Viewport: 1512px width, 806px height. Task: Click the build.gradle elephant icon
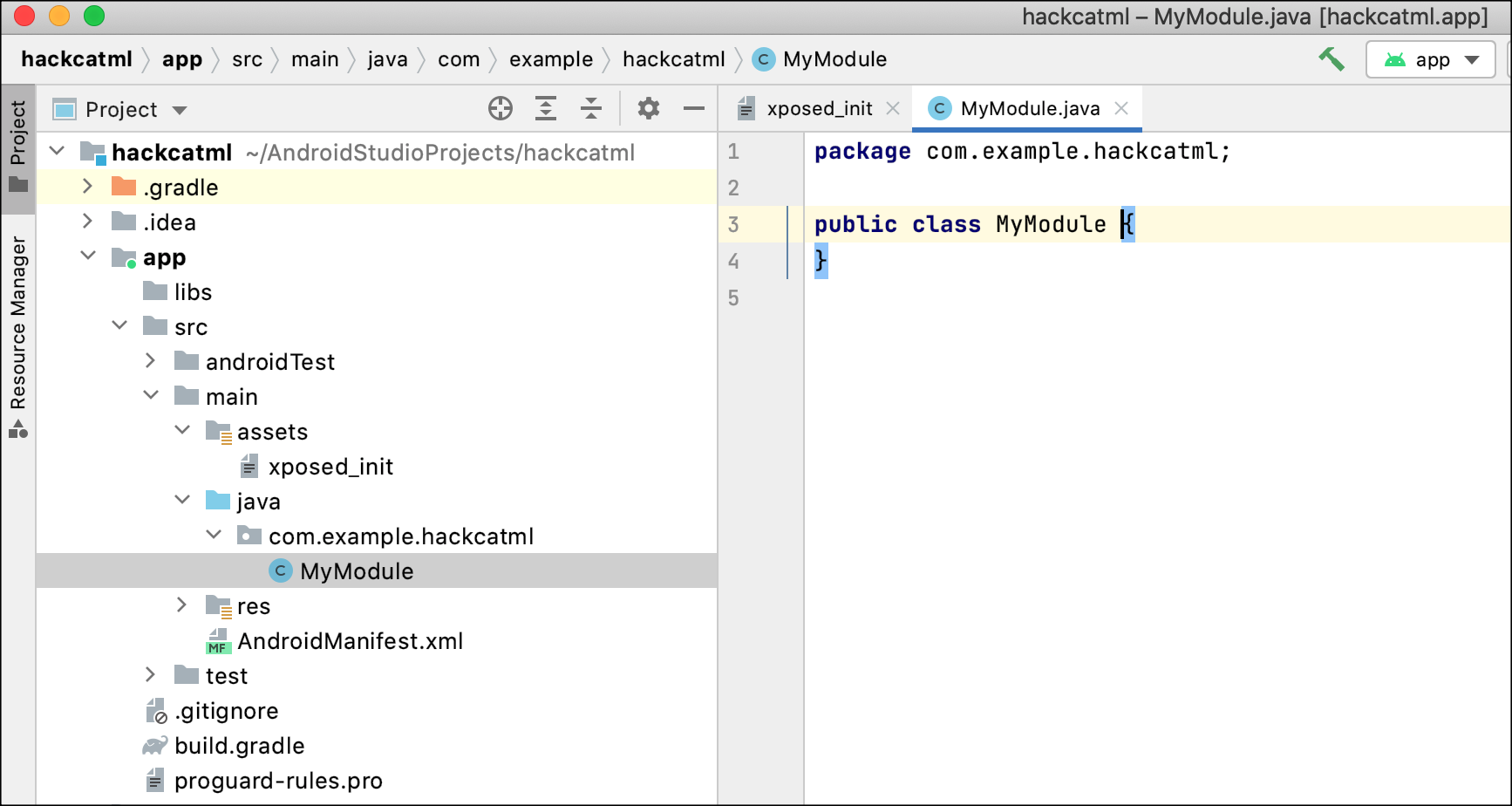click(x=155, y=746)
